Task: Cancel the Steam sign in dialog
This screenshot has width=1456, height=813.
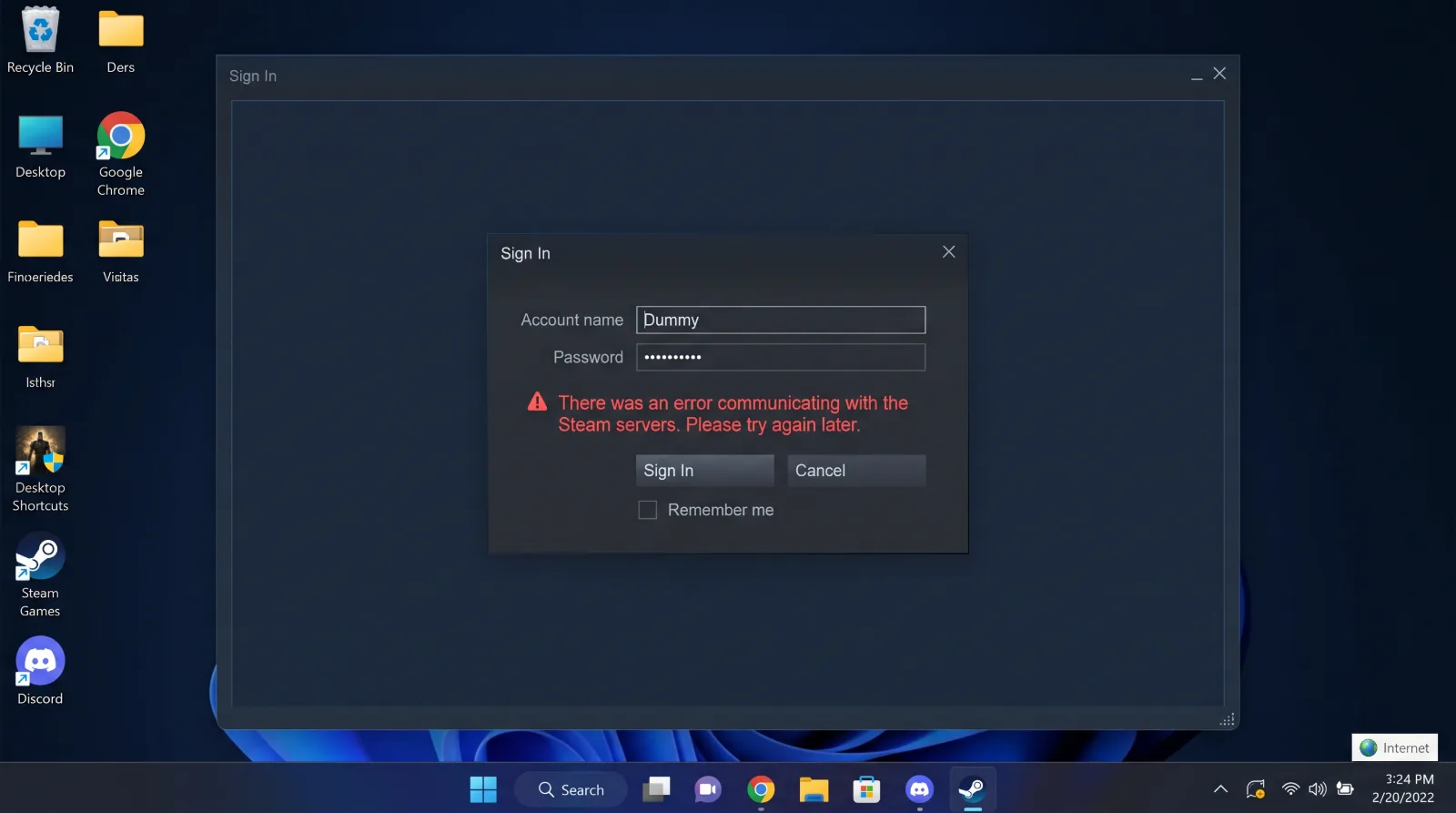Action: pyautogui.click(x=856, y=471)
